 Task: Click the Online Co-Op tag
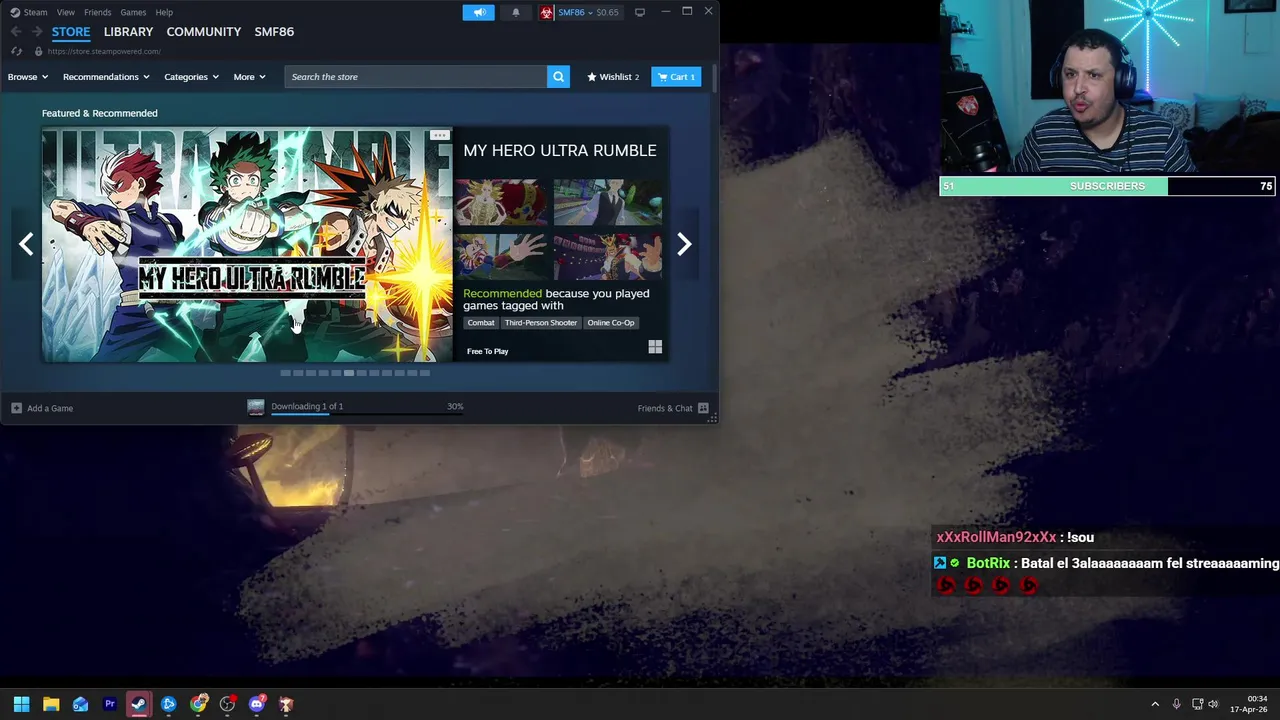click(x=611, y=323)
